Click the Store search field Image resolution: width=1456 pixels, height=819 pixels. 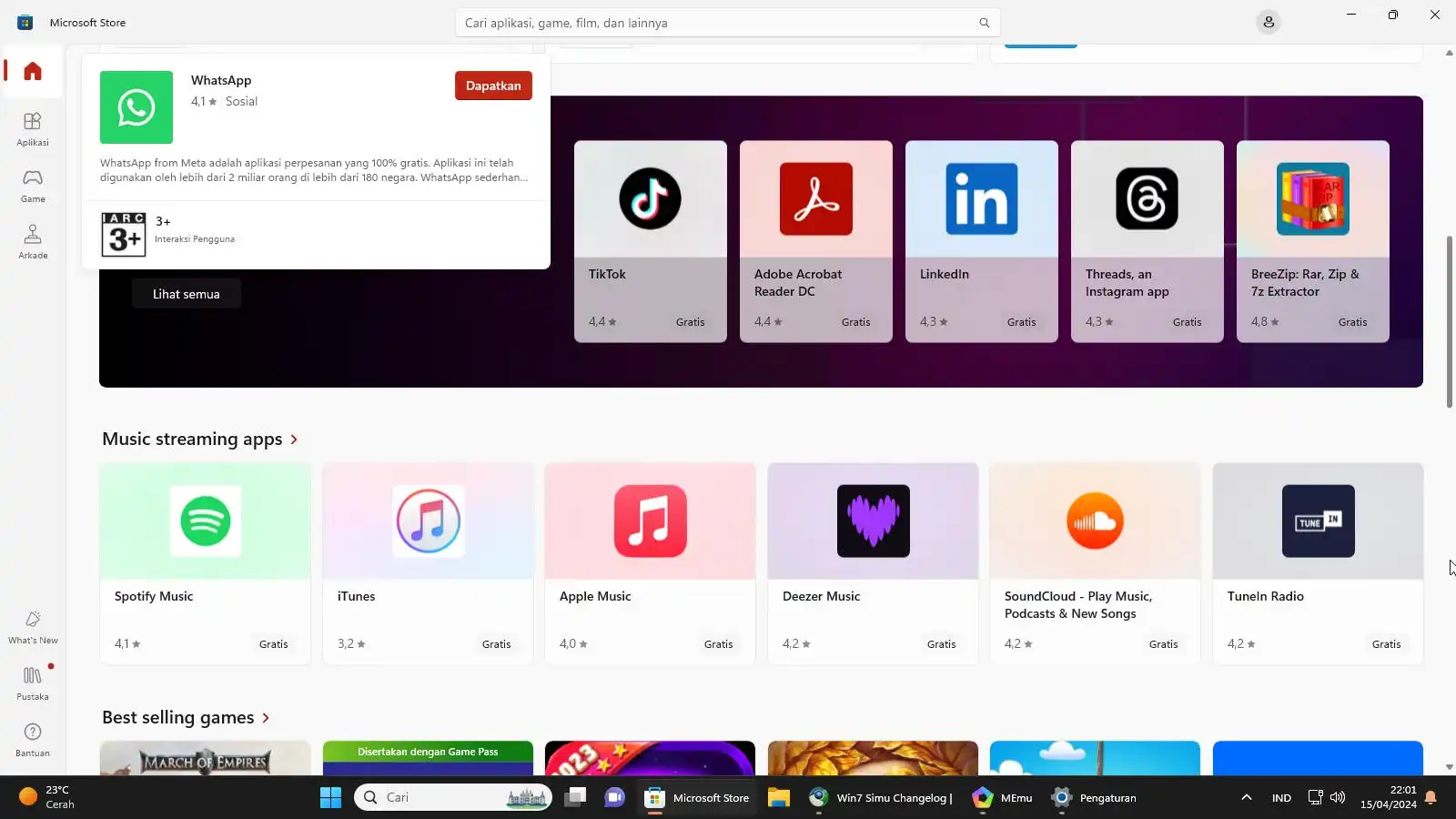pos(727,23)
